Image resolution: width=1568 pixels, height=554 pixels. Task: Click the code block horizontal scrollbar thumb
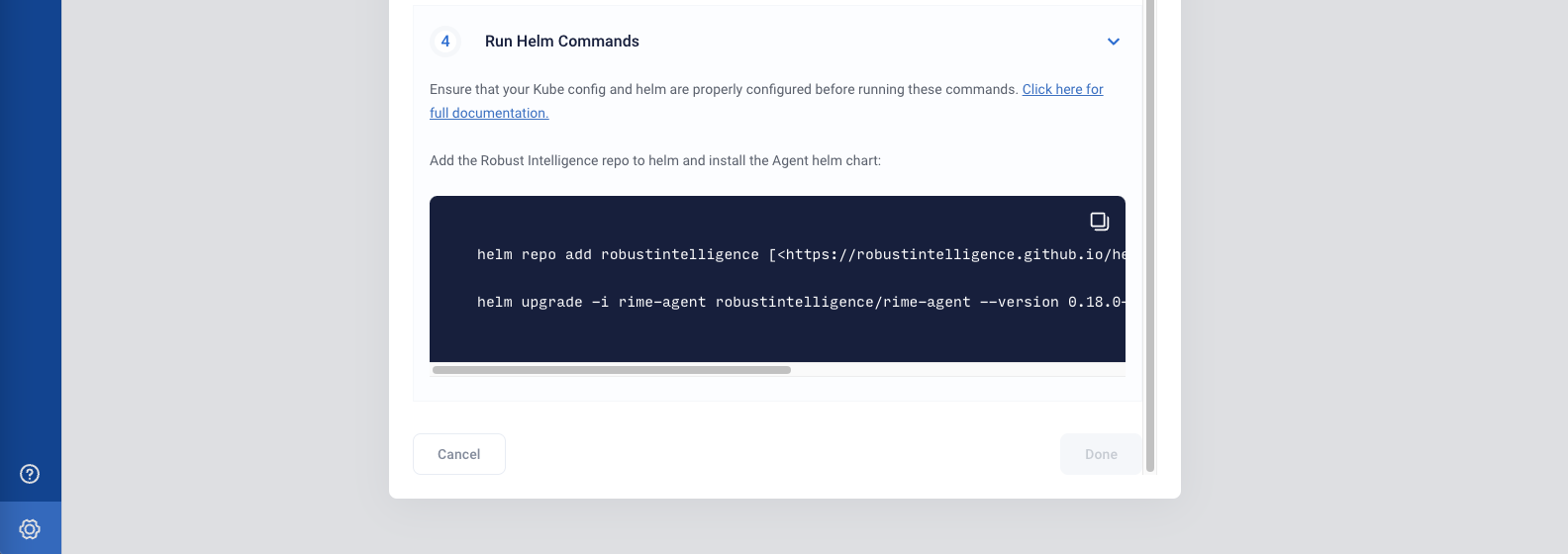click(612, 370)
